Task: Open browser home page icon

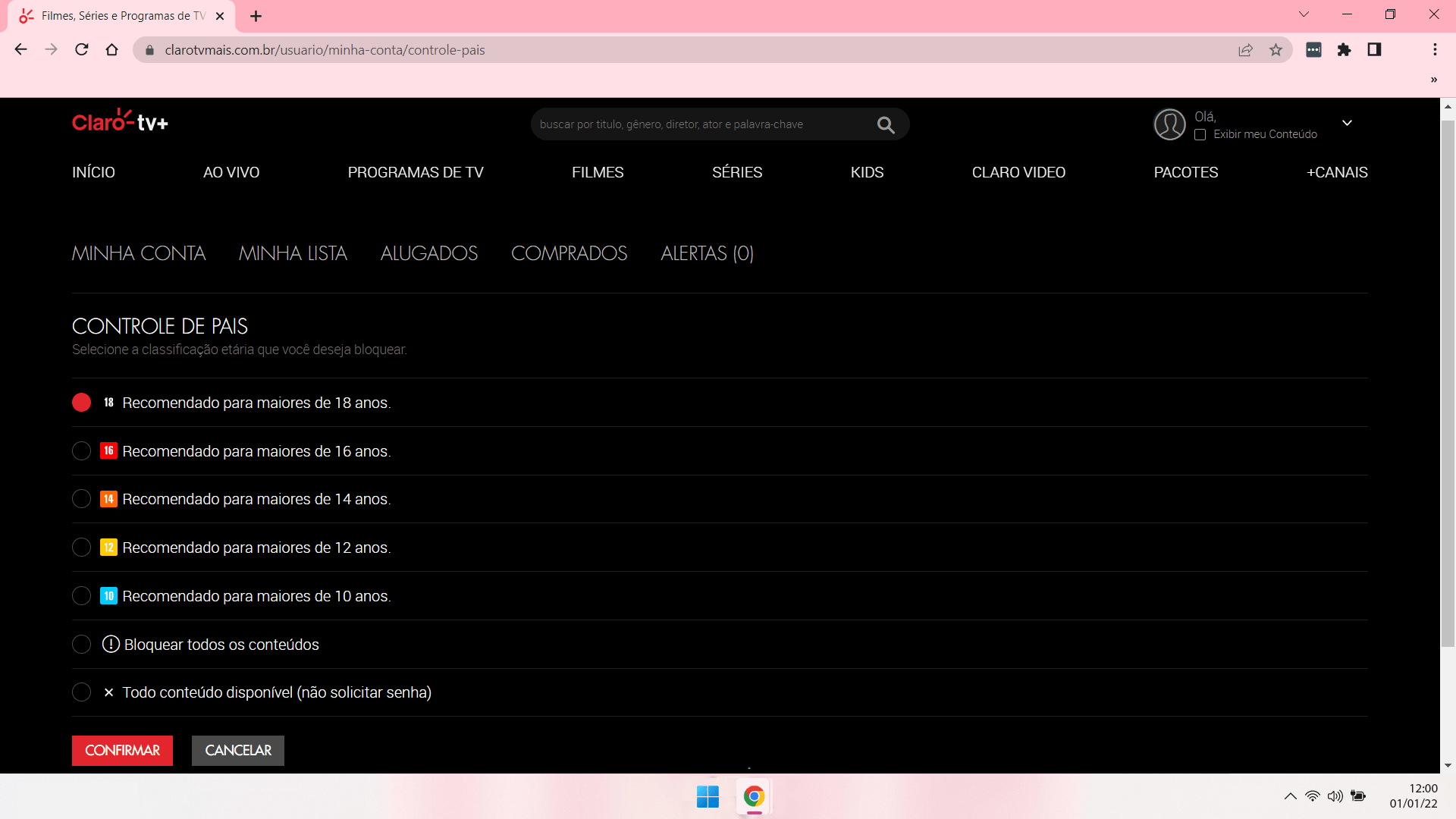Action: tap(111, 50)
